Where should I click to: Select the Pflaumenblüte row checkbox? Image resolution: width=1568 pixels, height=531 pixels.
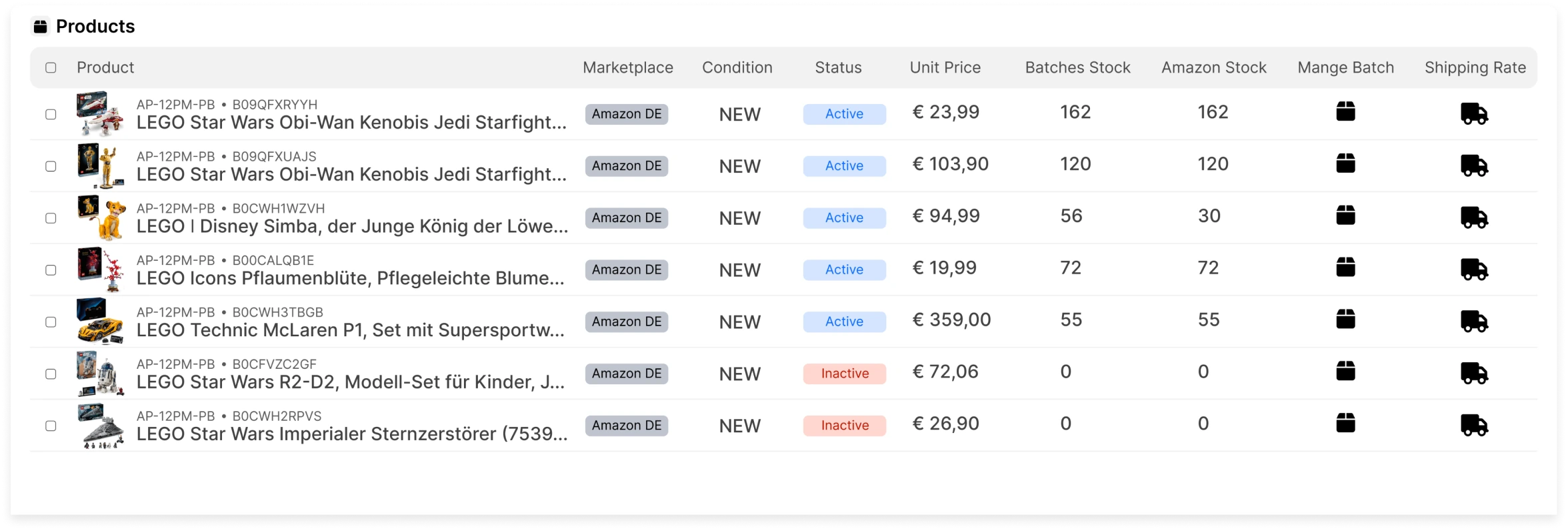tap(51, 270)
